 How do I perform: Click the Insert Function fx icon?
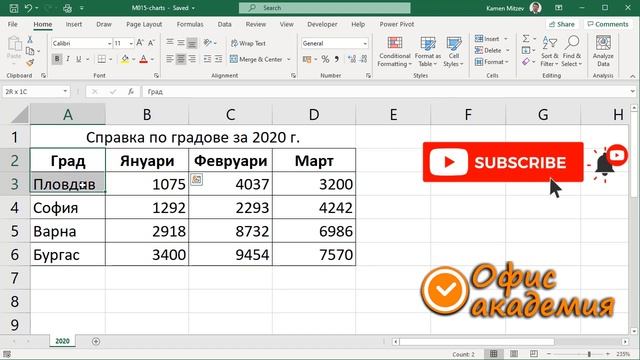click(x=131, y=91)
